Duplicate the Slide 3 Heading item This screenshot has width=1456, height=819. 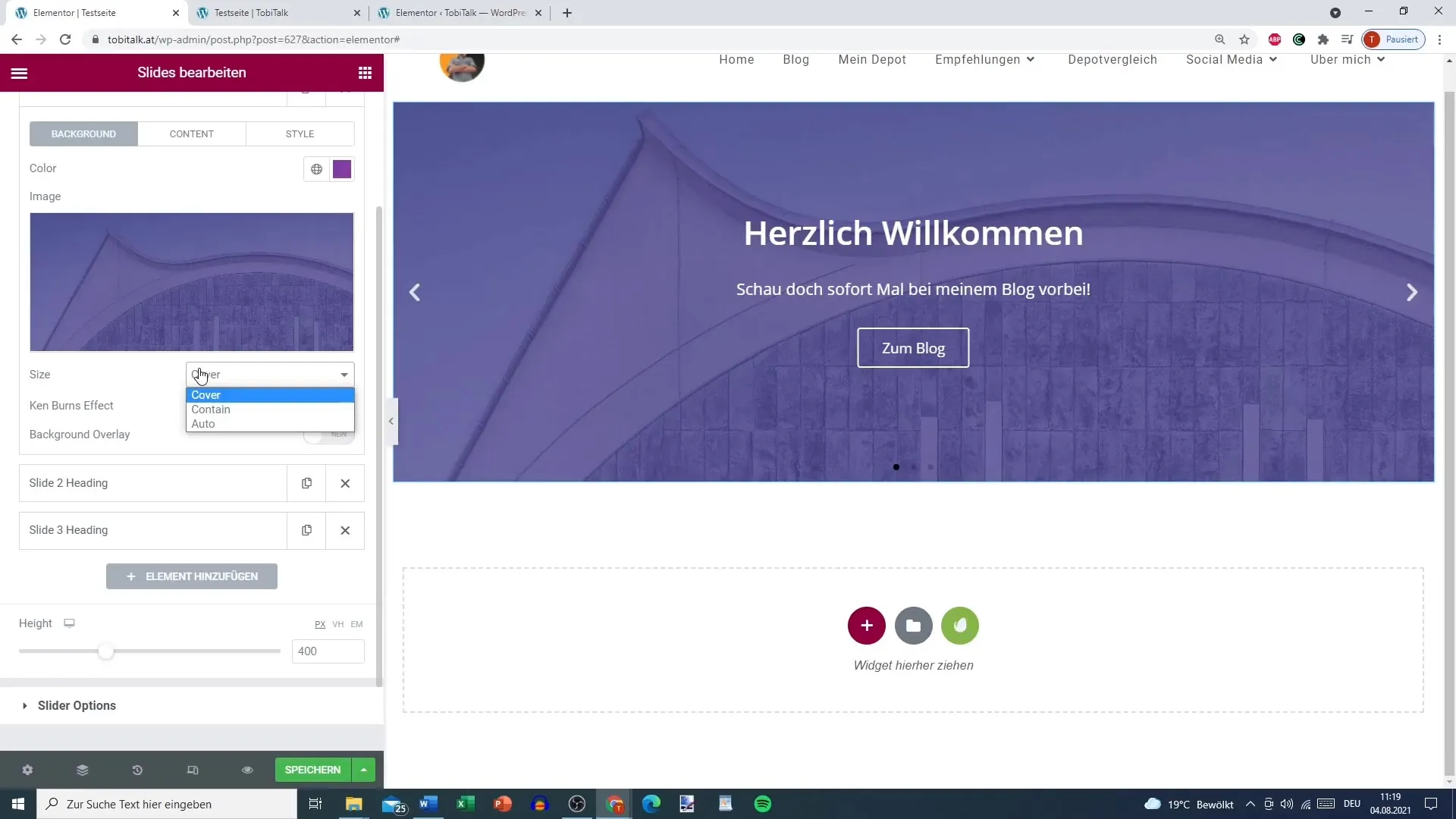coord(306,530)
